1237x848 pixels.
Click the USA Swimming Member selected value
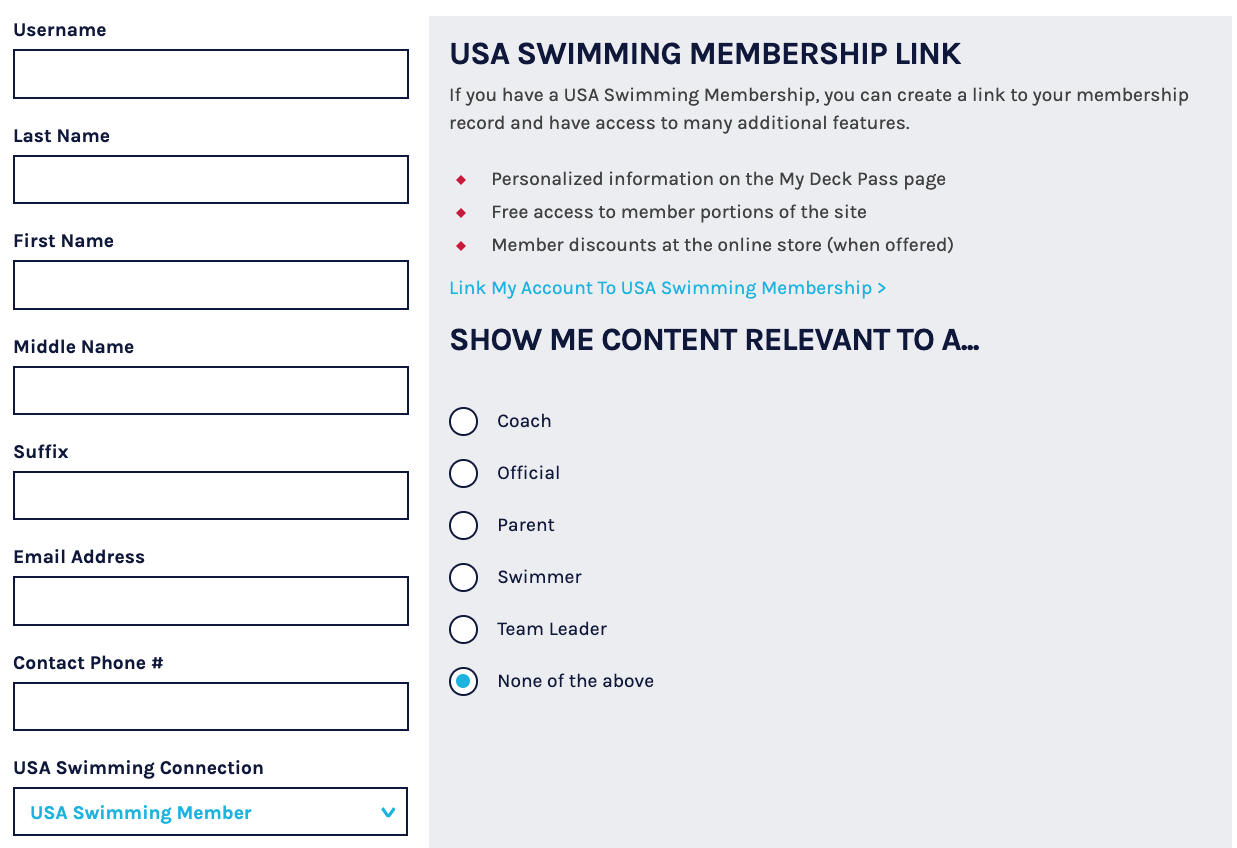141,813
